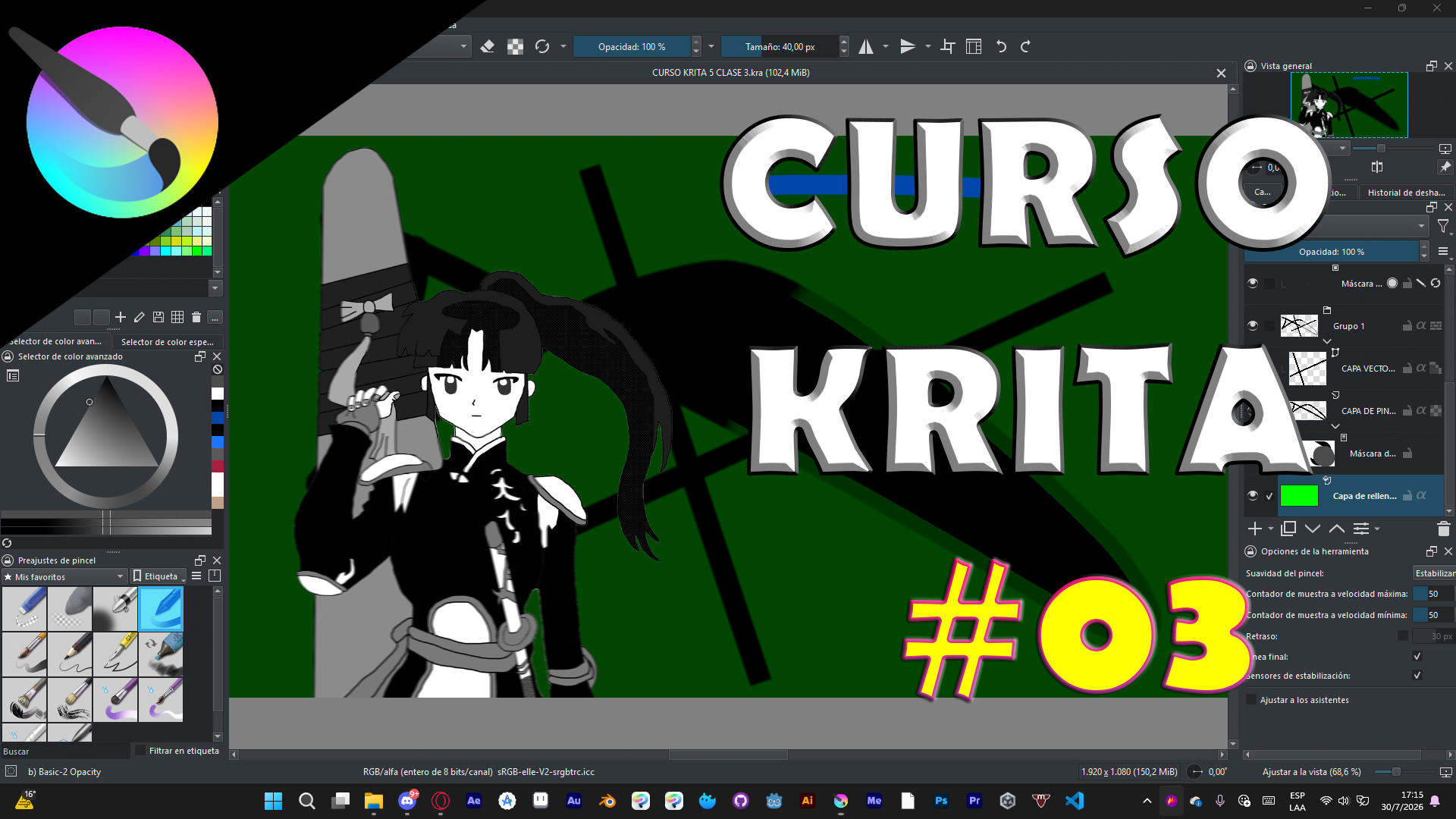Select the blue Basic-2 Opacity brush preset
This screenshot has height=819, width=1456.
point(161,609)
